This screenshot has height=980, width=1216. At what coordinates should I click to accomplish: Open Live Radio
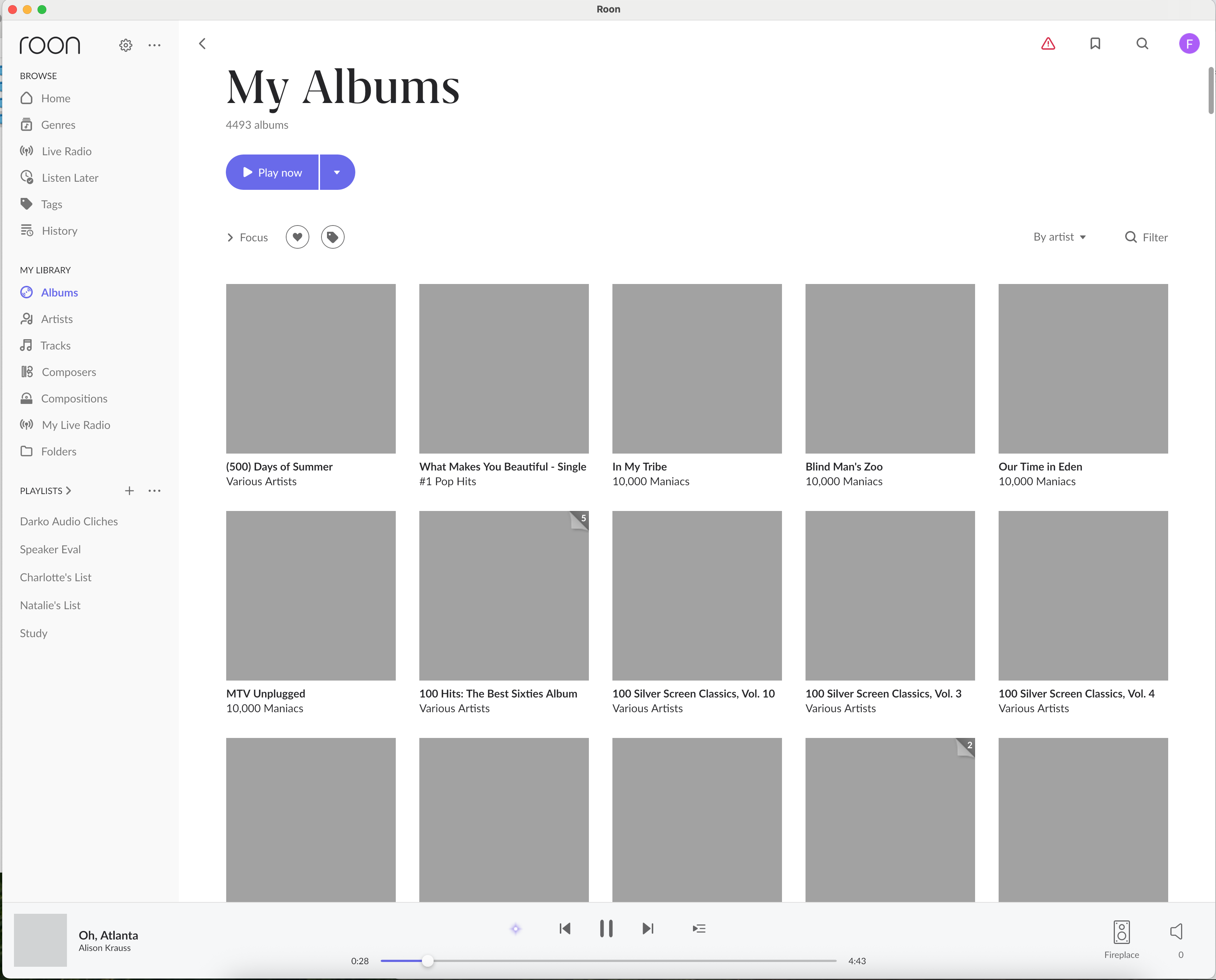tap(56, 151)
